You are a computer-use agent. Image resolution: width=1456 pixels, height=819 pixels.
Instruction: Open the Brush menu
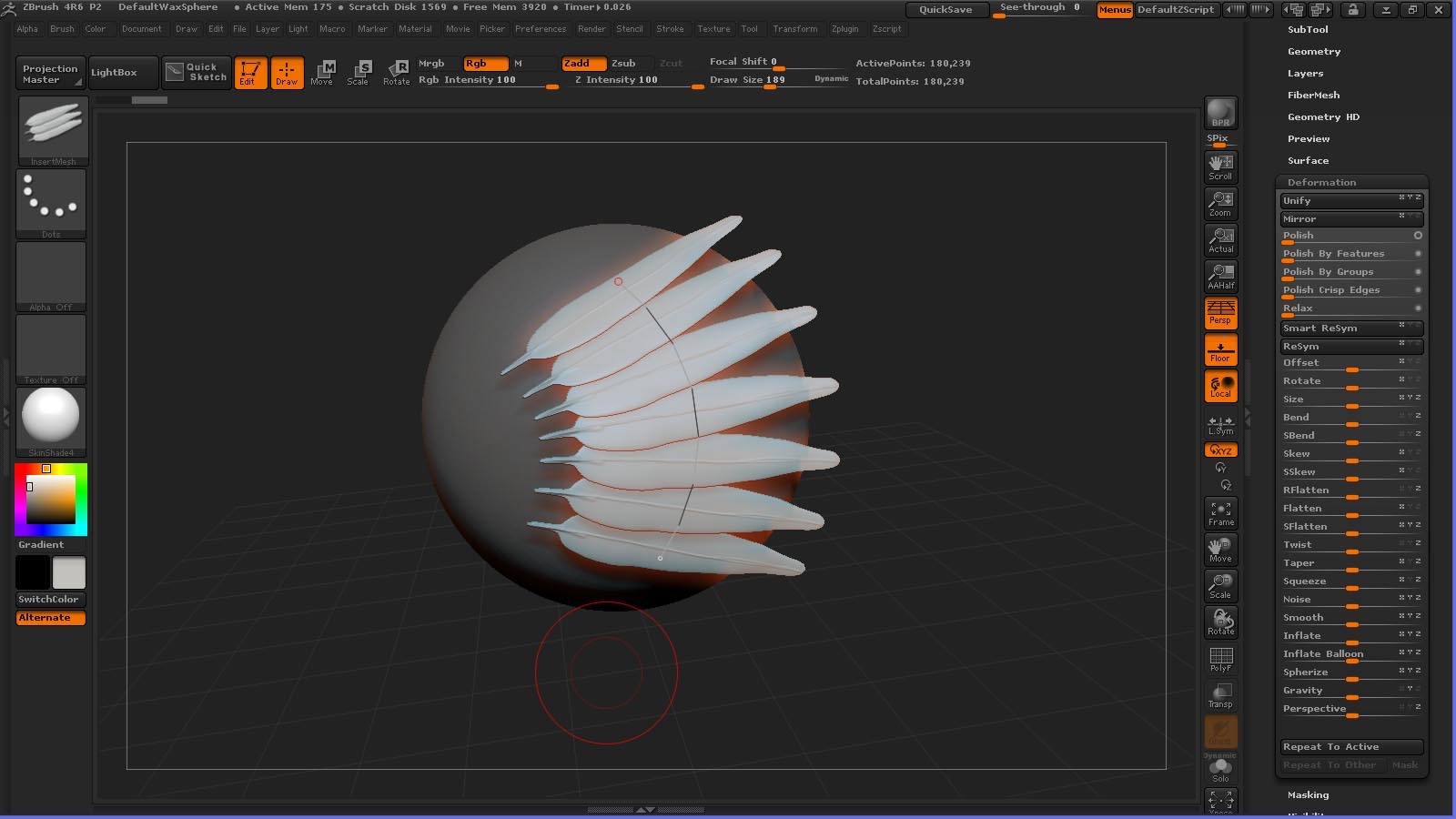tap(62, 29)
